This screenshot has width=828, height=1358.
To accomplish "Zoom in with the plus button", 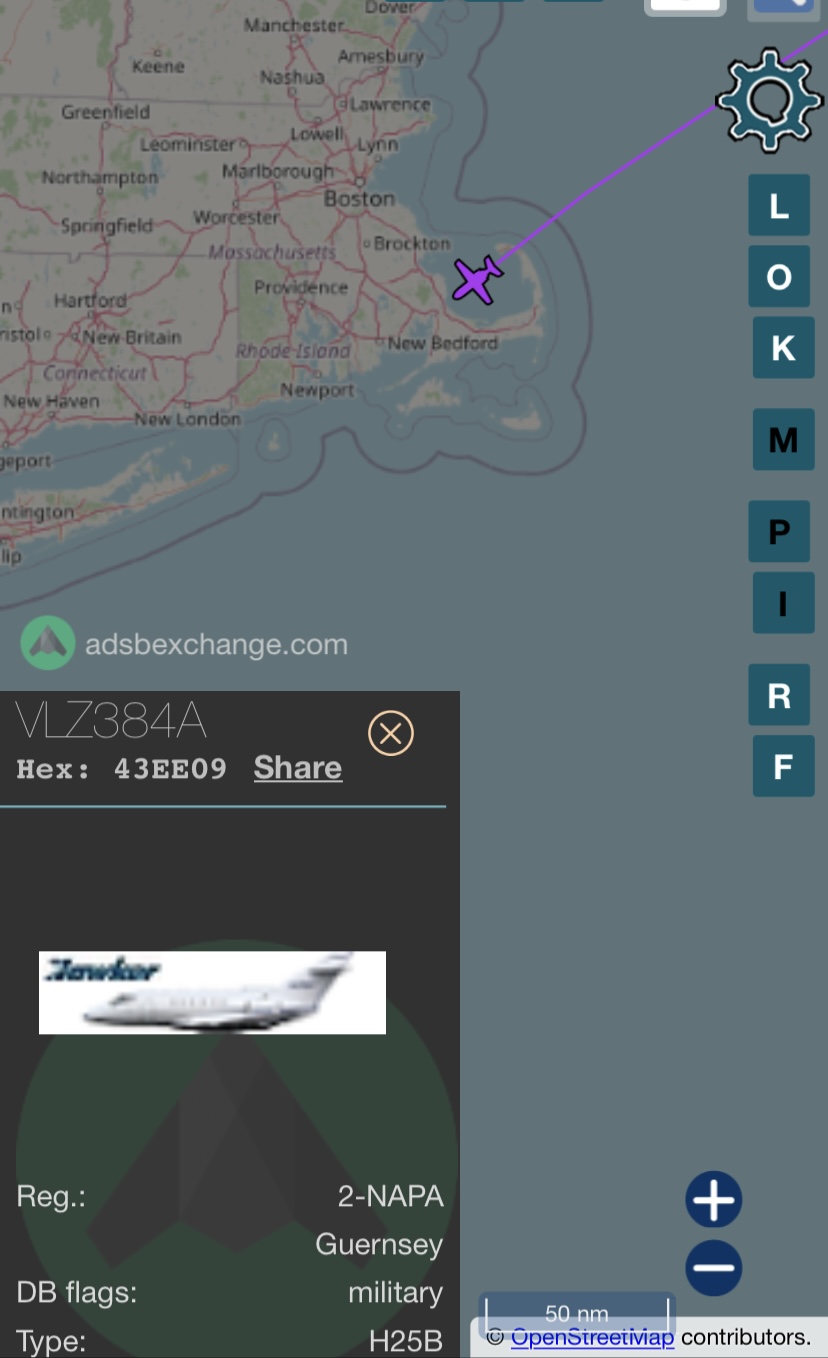I will tap(714, 1199).
